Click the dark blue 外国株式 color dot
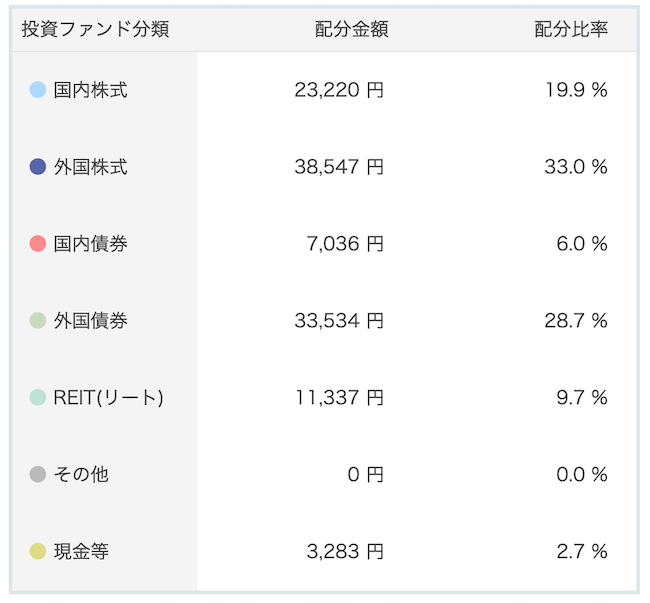This screenshot has width=650, height=603. 38,167
